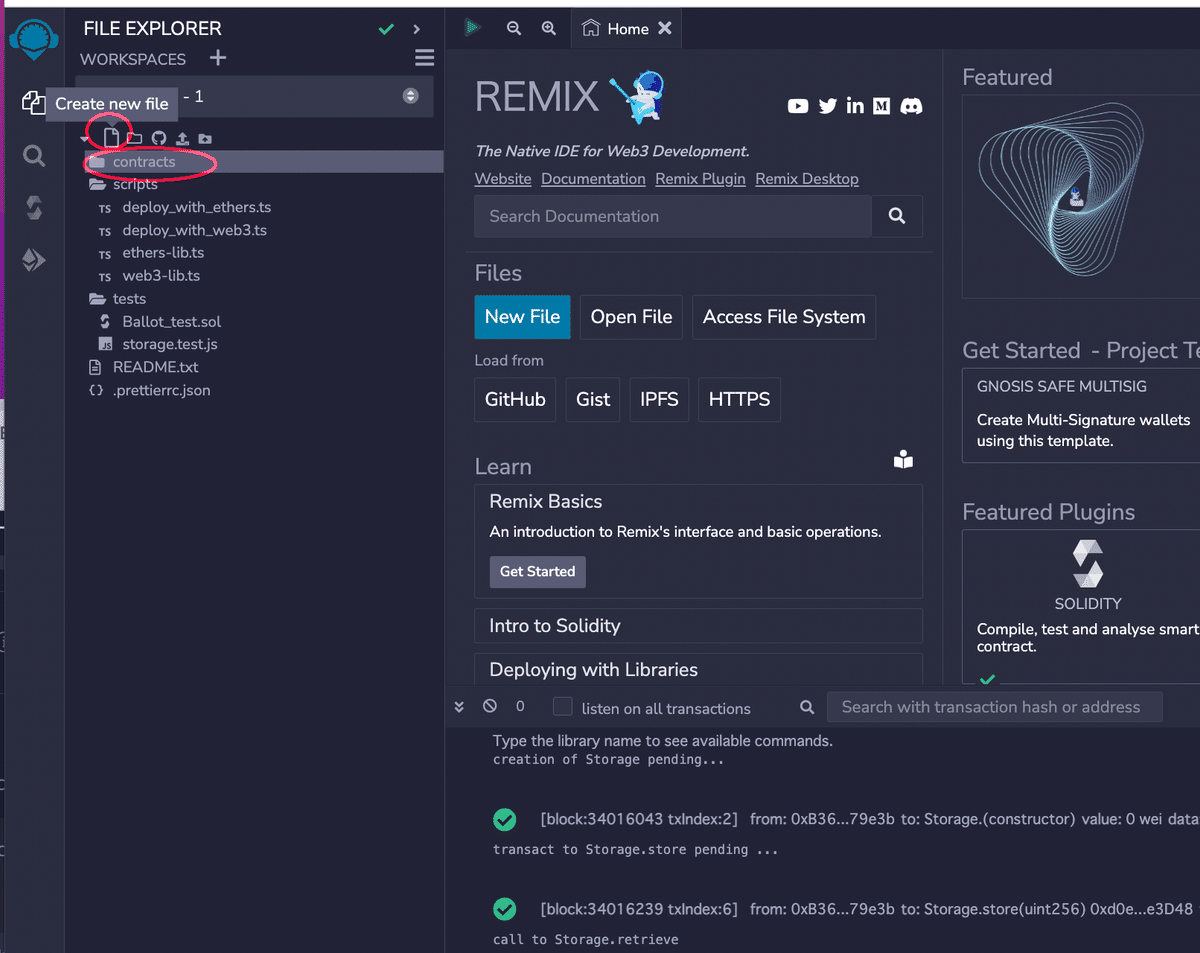Image resolution: width=1200 pixels, height=953 pixels.
Task: Open storage.test.js file
Action: [169, 344]
